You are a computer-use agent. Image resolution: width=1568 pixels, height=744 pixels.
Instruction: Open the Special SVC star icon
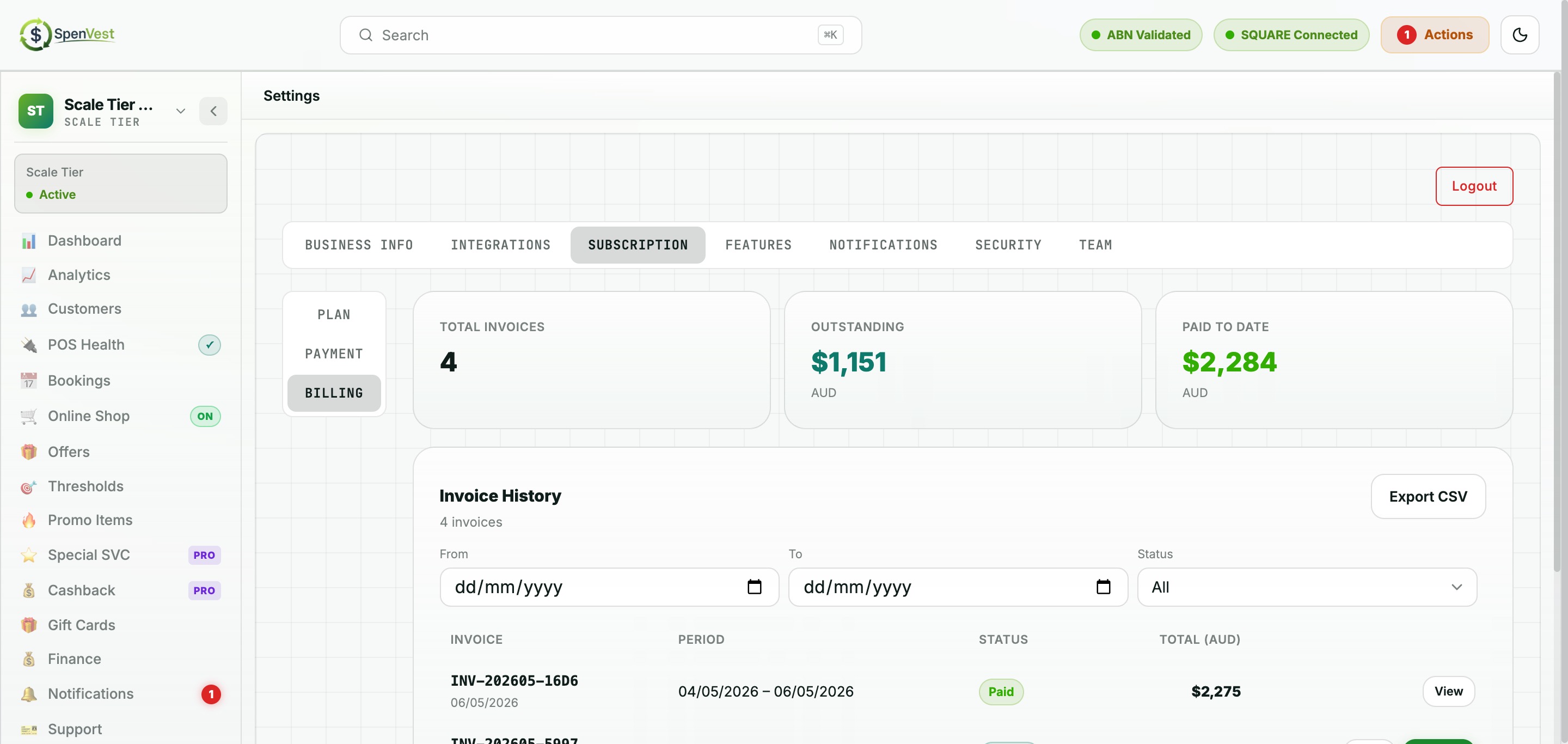click(29, 554)
